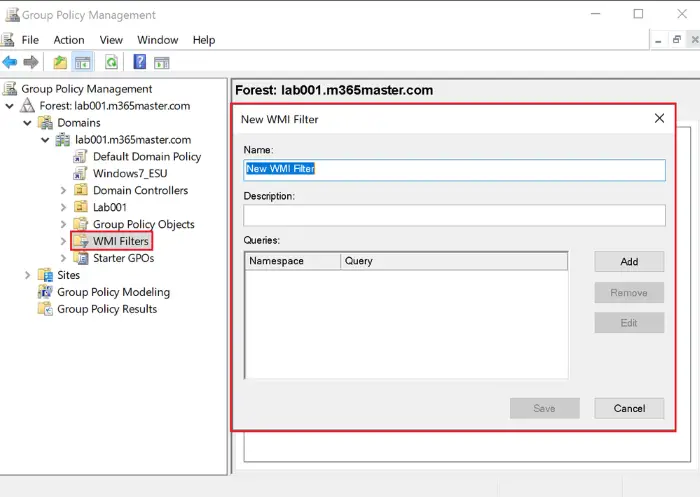Close the New WMI Filter dialog
Viewport: 700px width, 497px height.
click(x=659, y=118)
